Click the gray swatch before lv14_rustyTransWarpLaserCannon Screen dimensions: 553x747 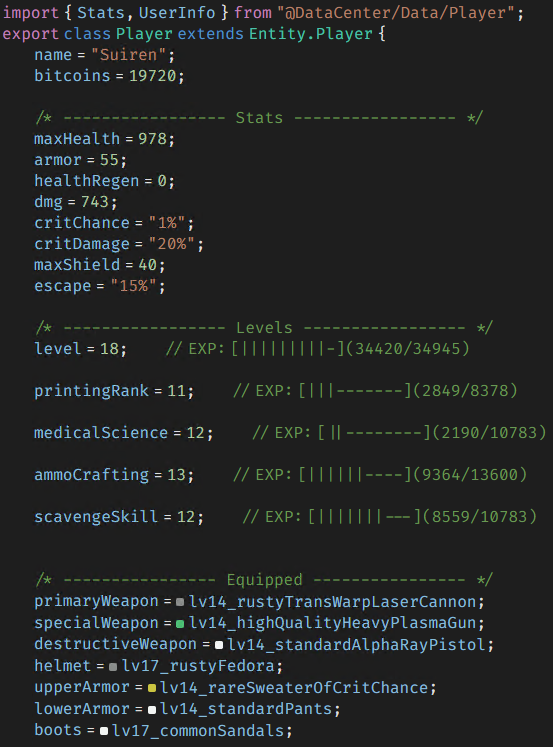click(x=180, y=602)
